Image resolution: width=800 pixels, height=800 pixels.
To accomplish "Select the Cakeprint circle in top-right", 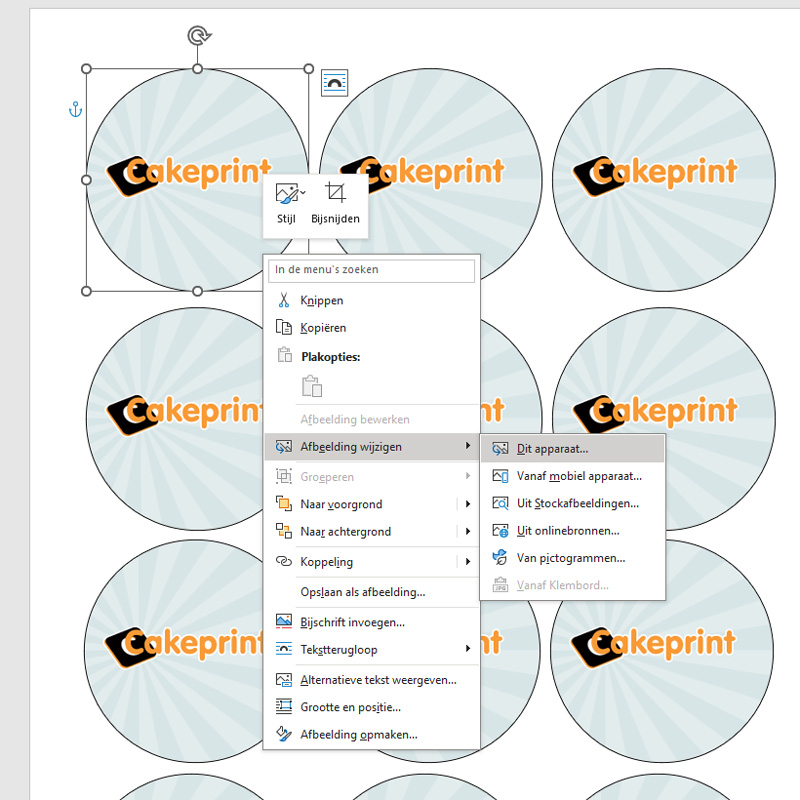I will click(x=664, y=180).
